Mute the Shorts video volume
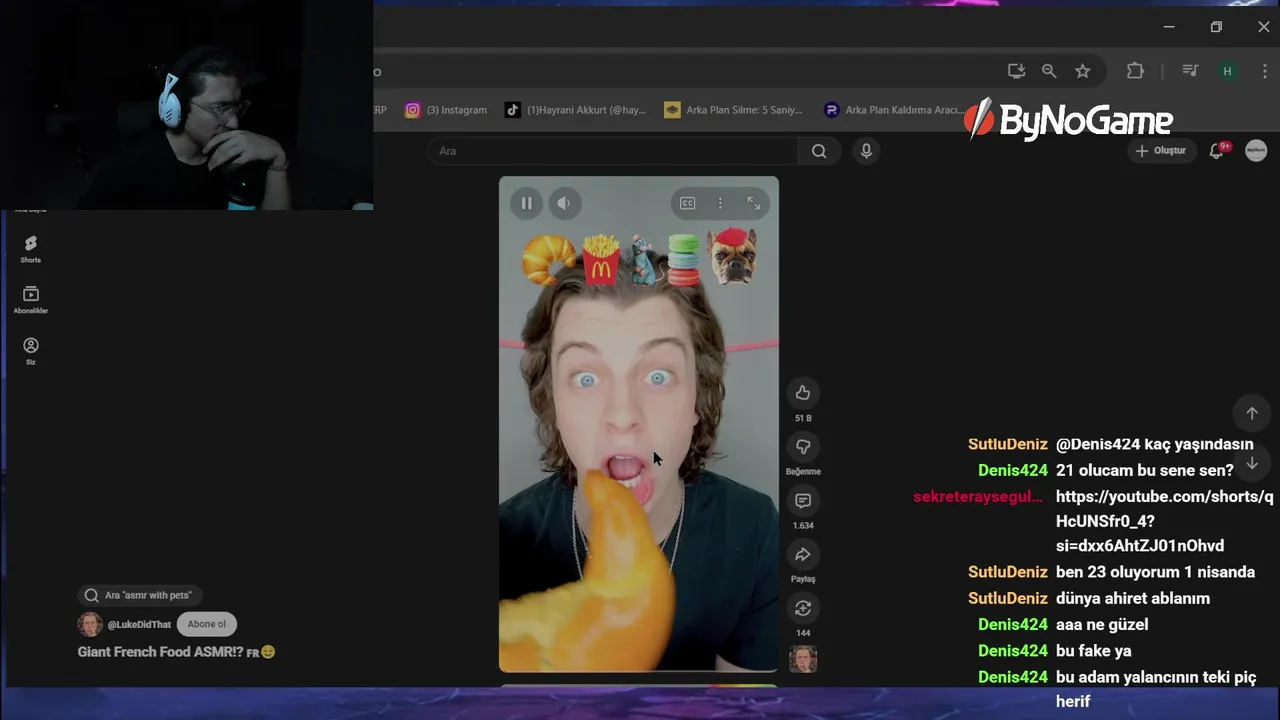Screen dimensions: 1280x720 coord(564,203)
